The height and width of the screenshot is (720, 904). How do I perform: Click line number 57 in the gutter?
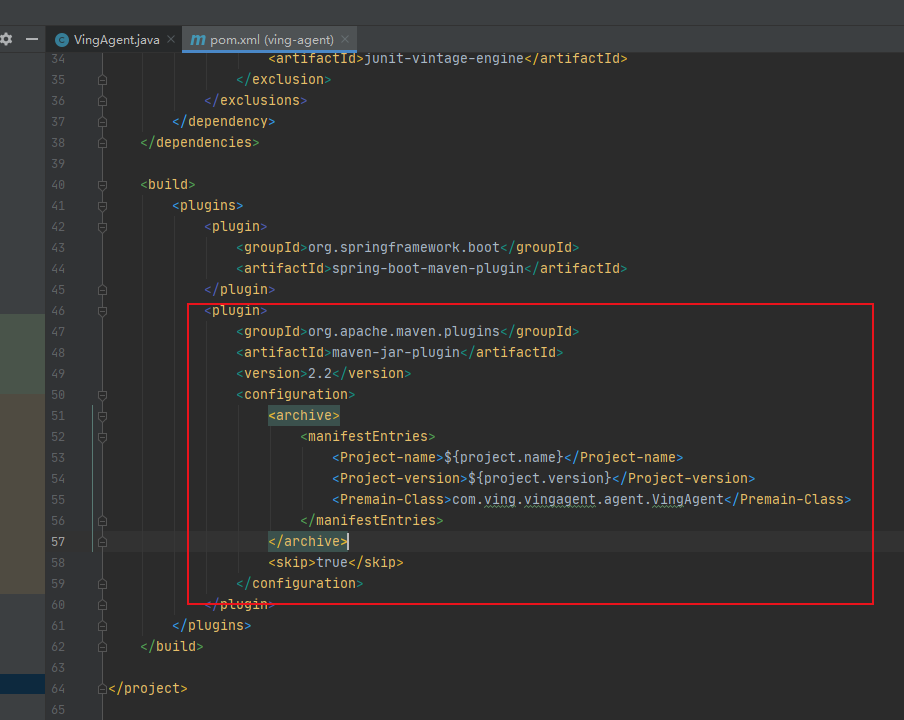click(57, 541)
